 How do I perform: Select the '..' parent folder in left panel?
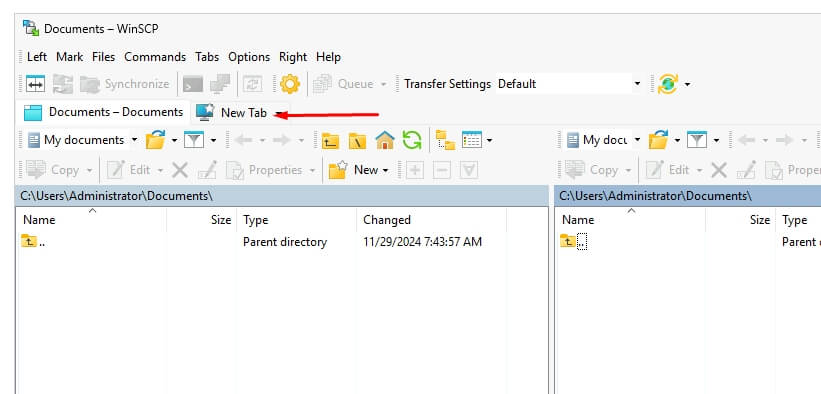pyautogui.click(x=33, y=242)
